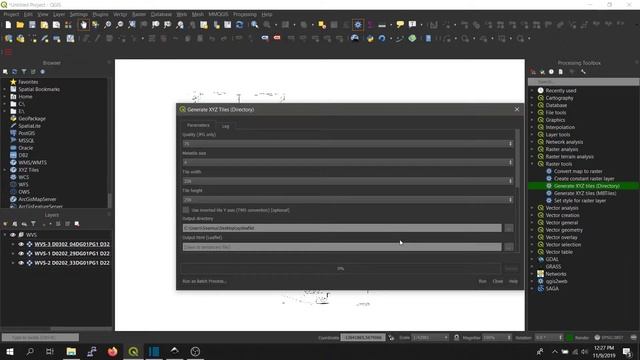Click the Help button in dialog
This screenshot has width=640, height=360.
pos(513,281)
